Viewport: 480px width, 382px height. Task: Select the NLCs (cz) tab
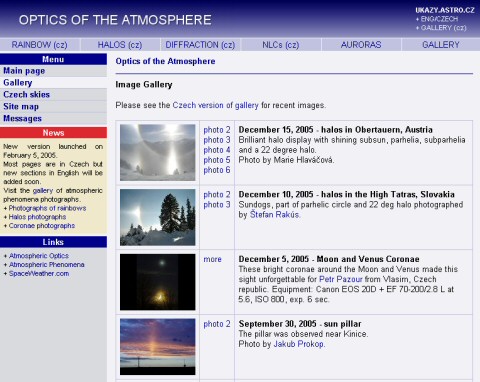point(281,45)
